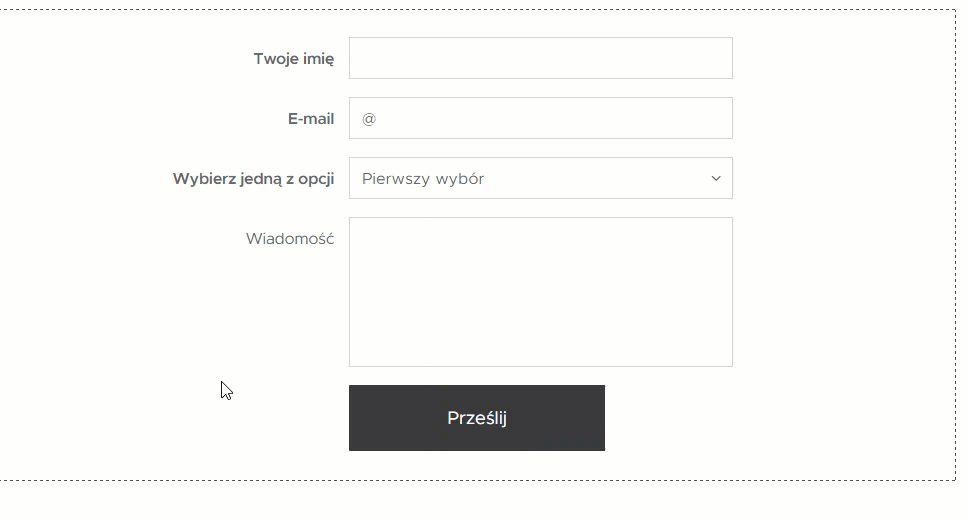Click the chevron arrow in the select box
Viewport: 968px width, 518px height.
coord(716,178)
